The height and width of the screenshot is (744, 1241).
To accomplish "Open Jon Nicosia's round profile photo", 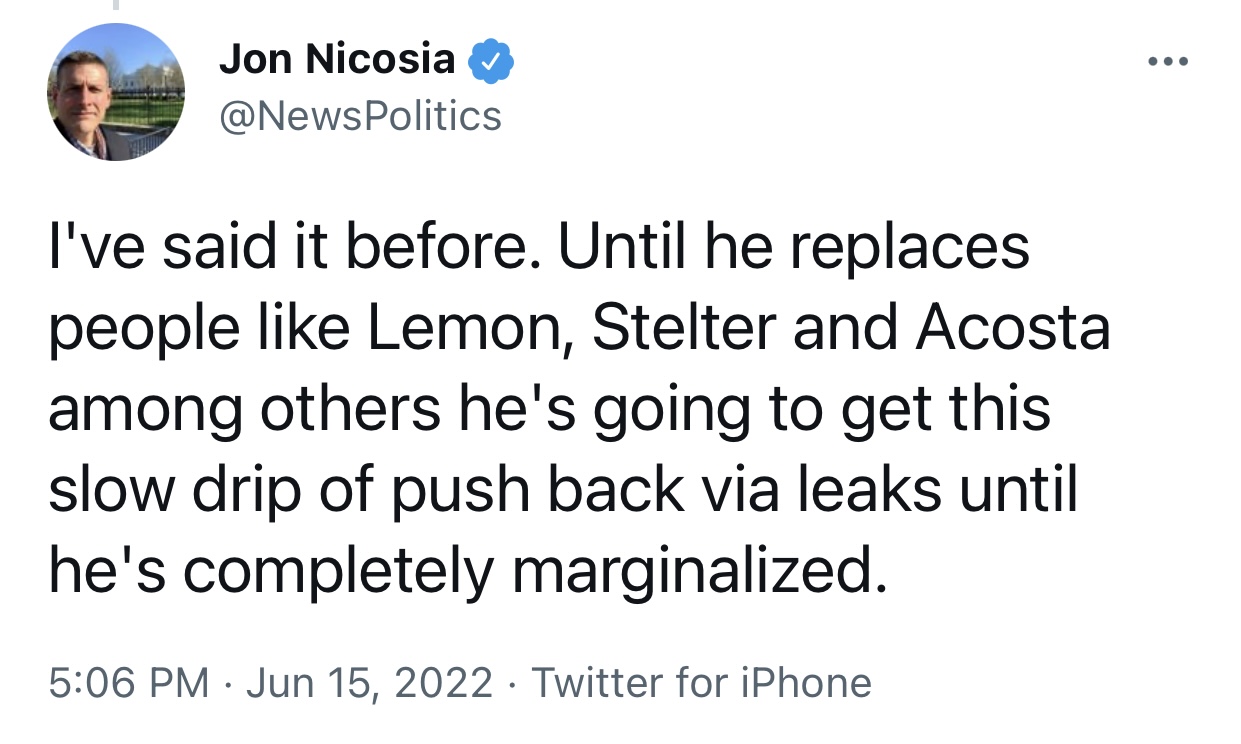I will click(x=116, y=92).
